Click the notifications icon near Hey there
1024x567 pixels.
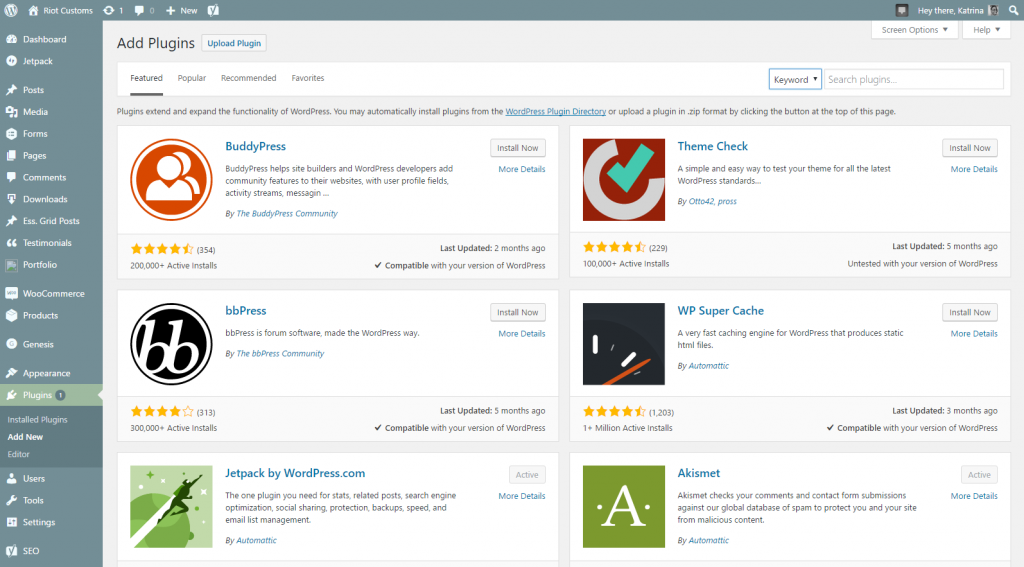902,10
